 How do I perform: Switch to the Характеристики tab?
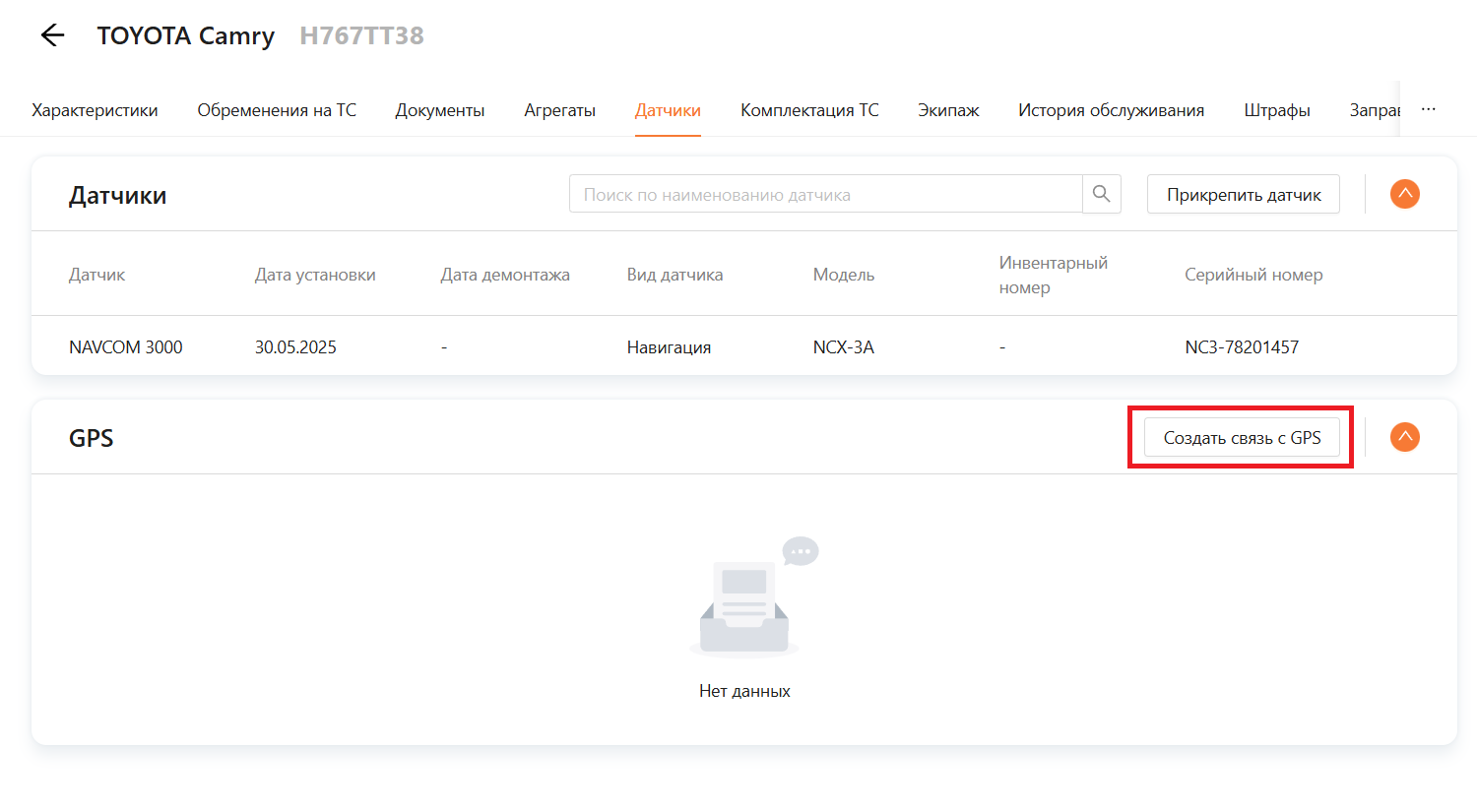click(x=95, y=110)
